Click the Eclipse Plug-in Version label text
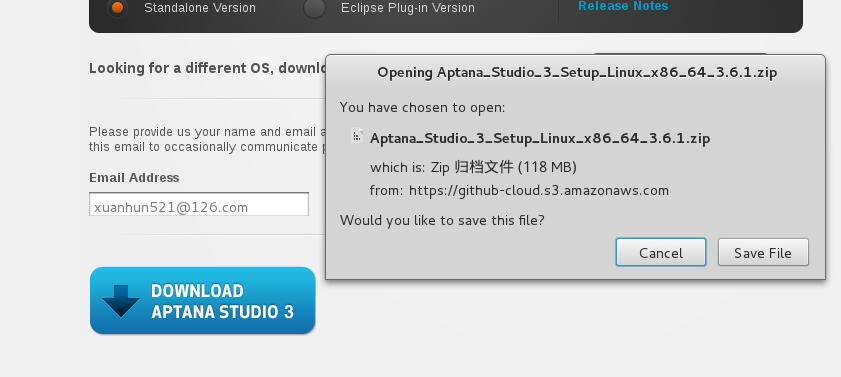The width and height of the screenshot is (841, 377). click(408, 8)
